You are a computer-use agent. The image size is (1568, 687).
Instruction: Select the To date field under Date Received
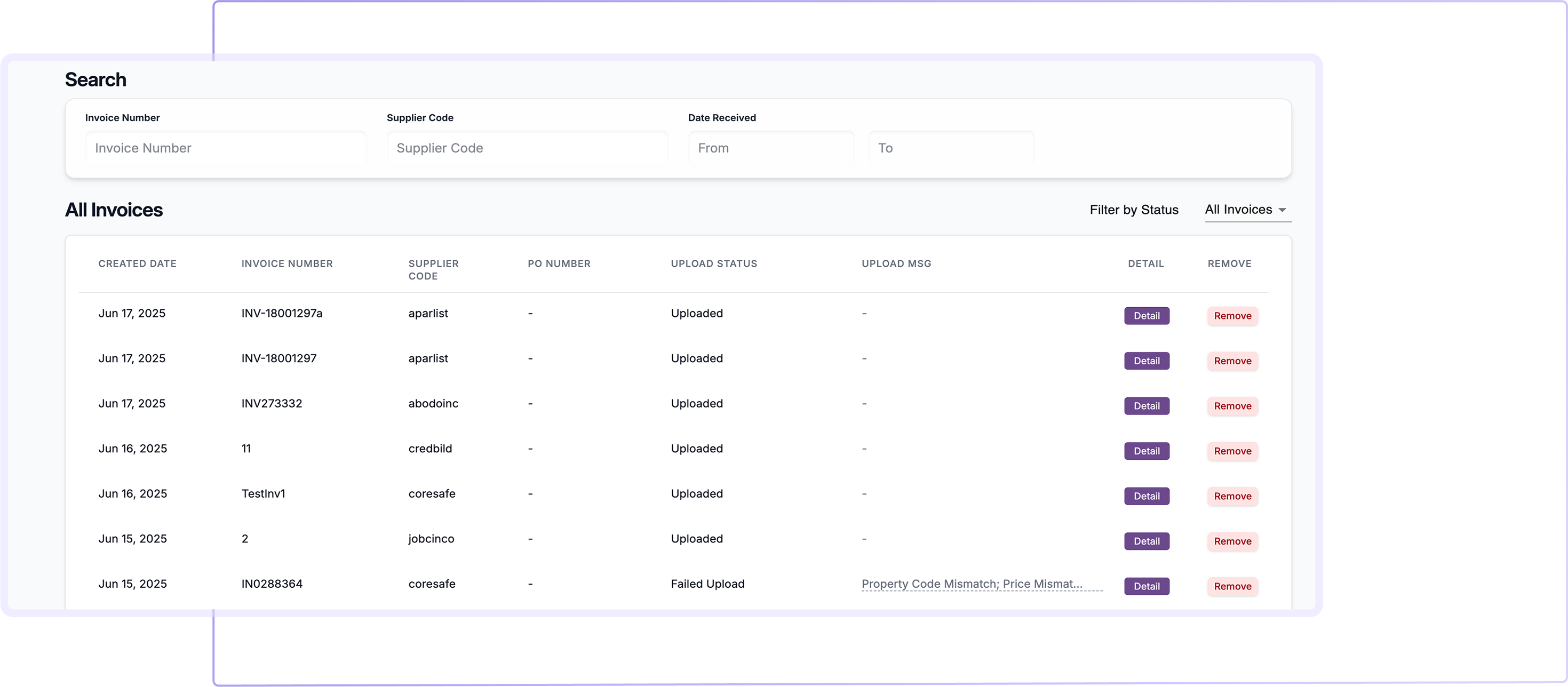click(x=951, y=147)
